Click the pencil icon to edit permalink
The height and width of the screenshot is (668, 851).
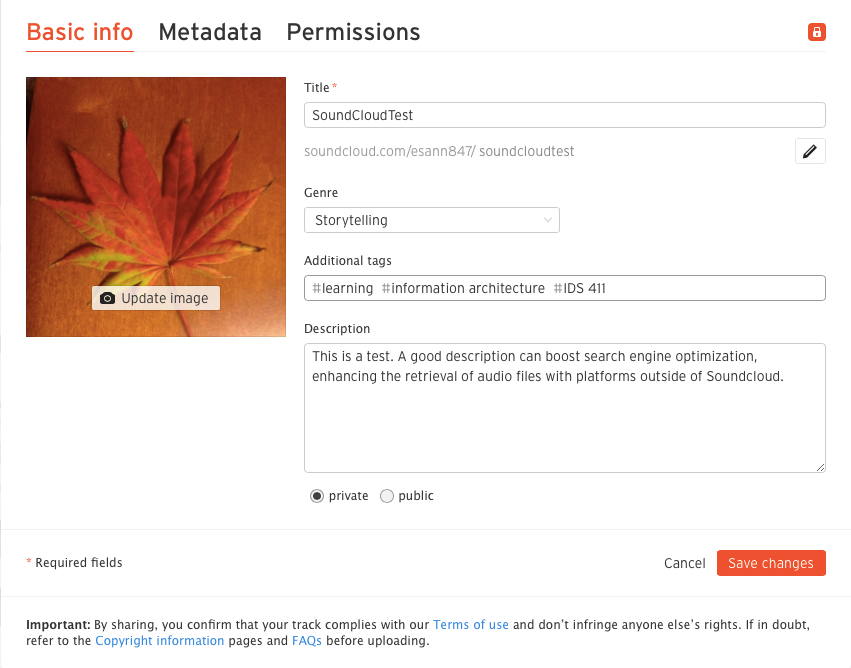click(x=810, y=151)
